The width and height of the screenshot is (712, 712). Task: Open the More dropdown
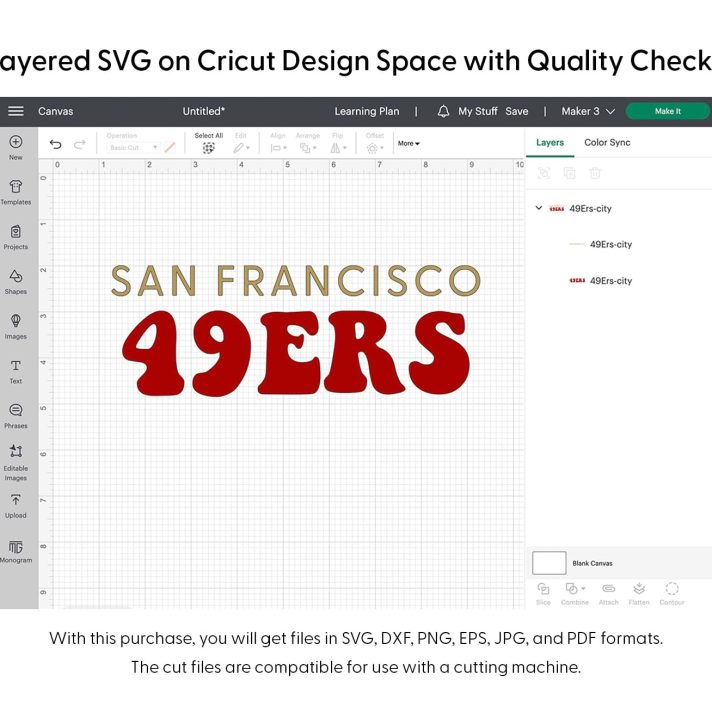(409, 143)
